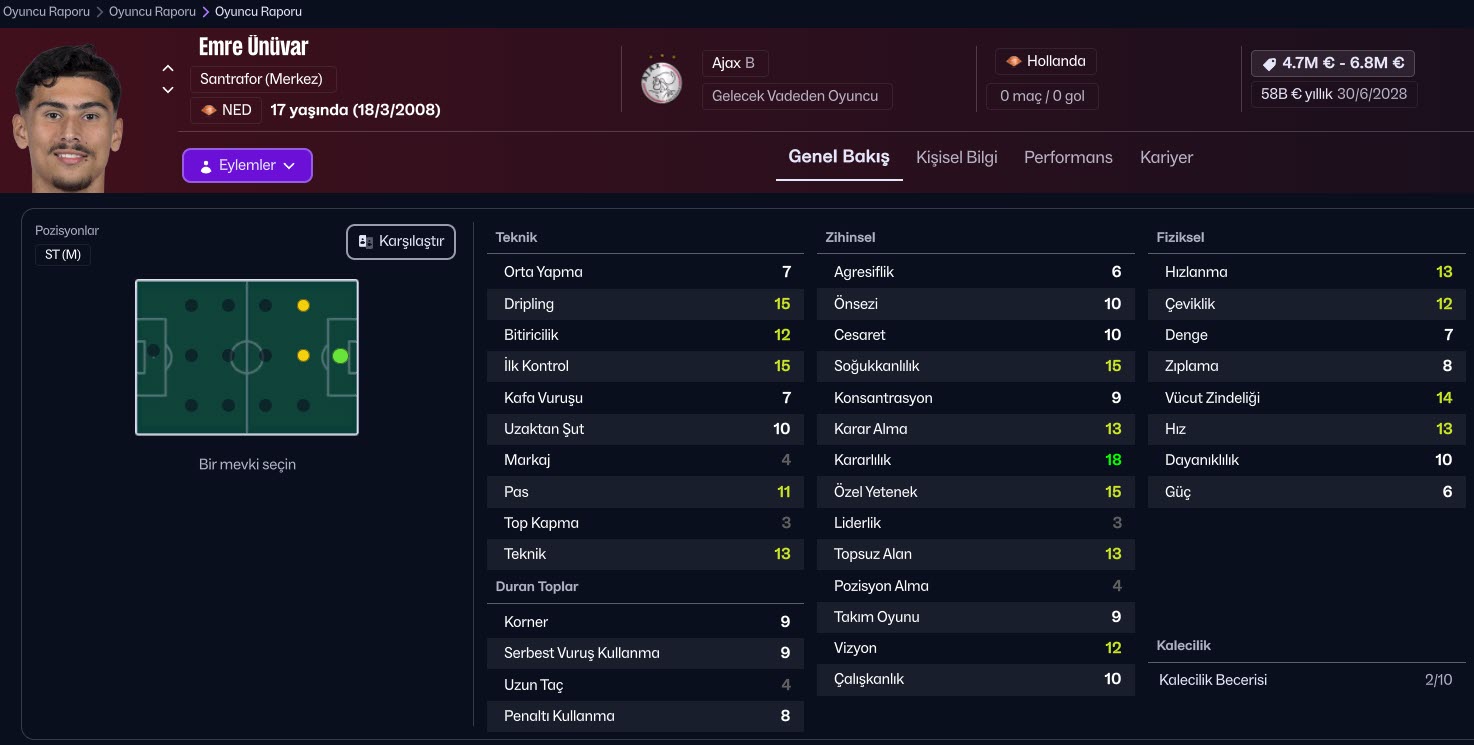This screenshot has height=745, width=1474.
Task: Open the Eylemler dropdown menu
Action: [x=247, y=166]
